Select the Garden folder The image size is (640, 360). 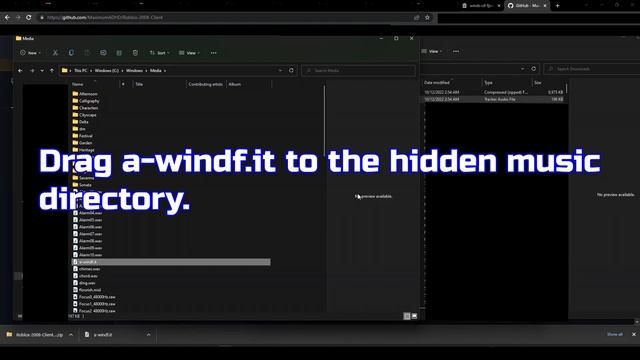click(x=86, y=143)
